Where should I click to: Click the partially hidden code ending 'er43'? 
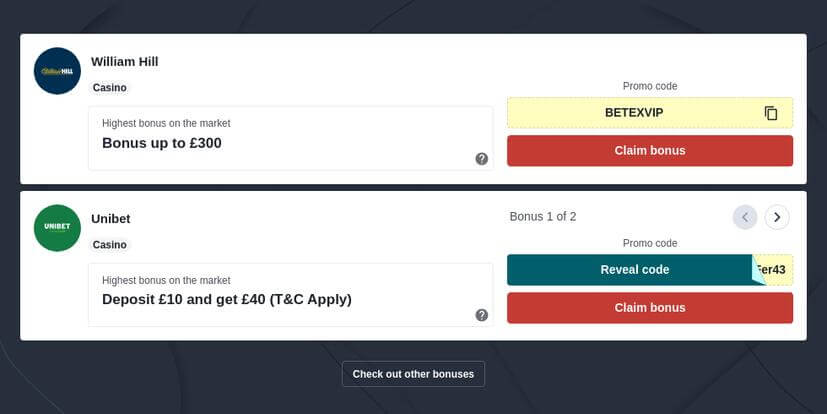(x=775, y=270)
